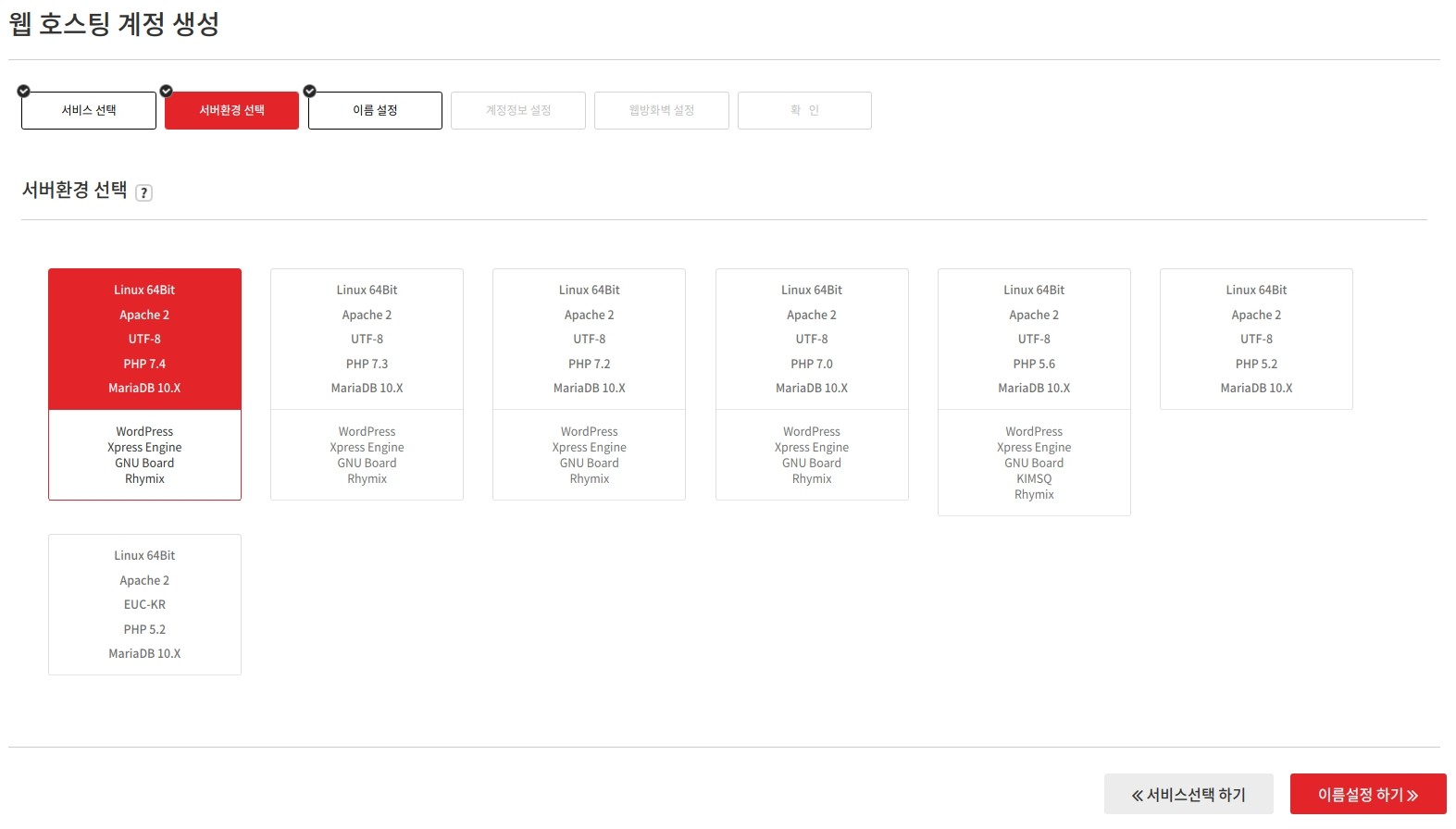
Task: Click Xpress Engine text in the PHP 7.0 card
Action: tap(812, 447)
